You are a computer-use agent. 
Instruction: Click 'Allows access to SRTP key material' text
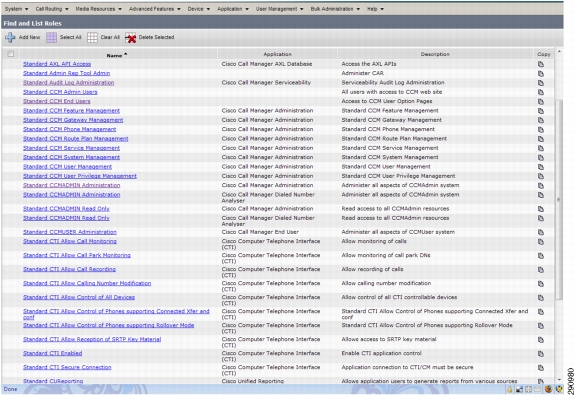pyautogui.click(x=389, y=339)
